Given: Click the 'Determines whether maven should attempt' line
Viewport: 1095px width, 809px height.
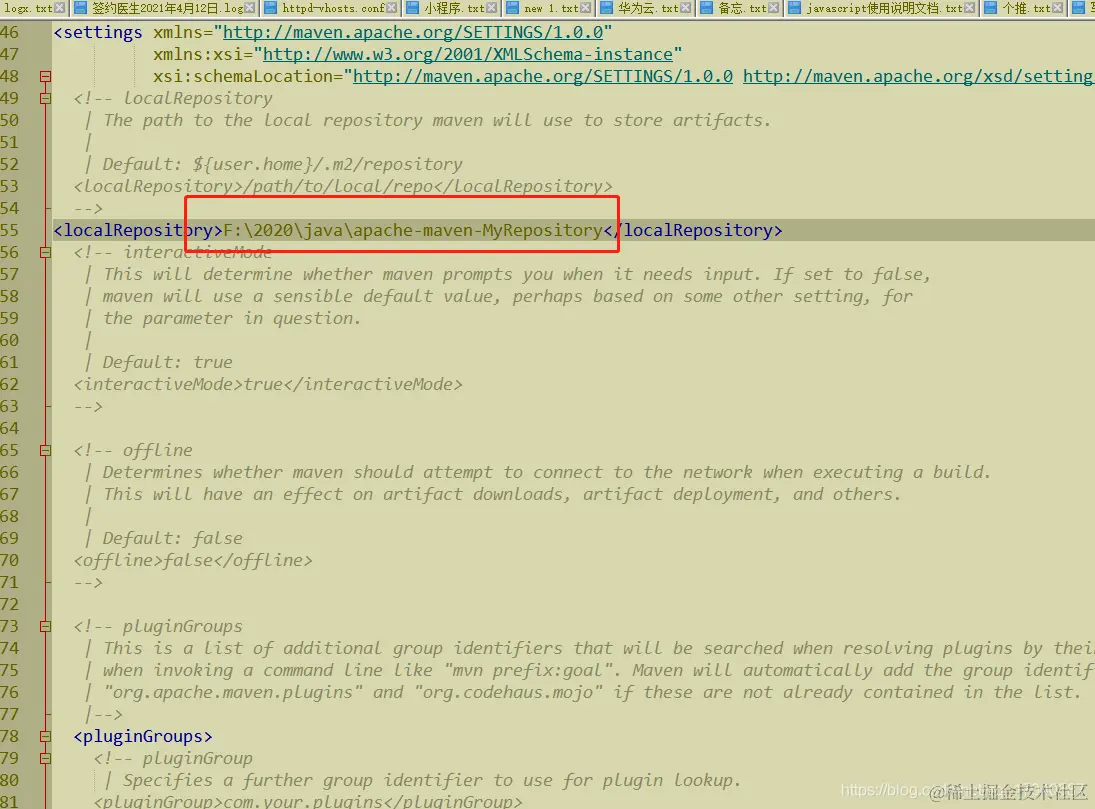Looking at the screenshot, I should (x=547, y=472).
